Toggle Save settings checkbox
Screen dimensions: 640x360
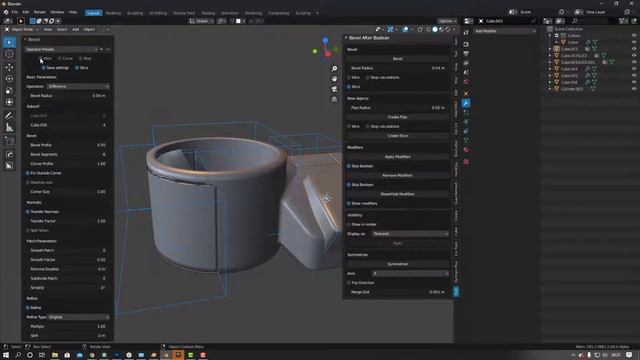pos(44,68)
